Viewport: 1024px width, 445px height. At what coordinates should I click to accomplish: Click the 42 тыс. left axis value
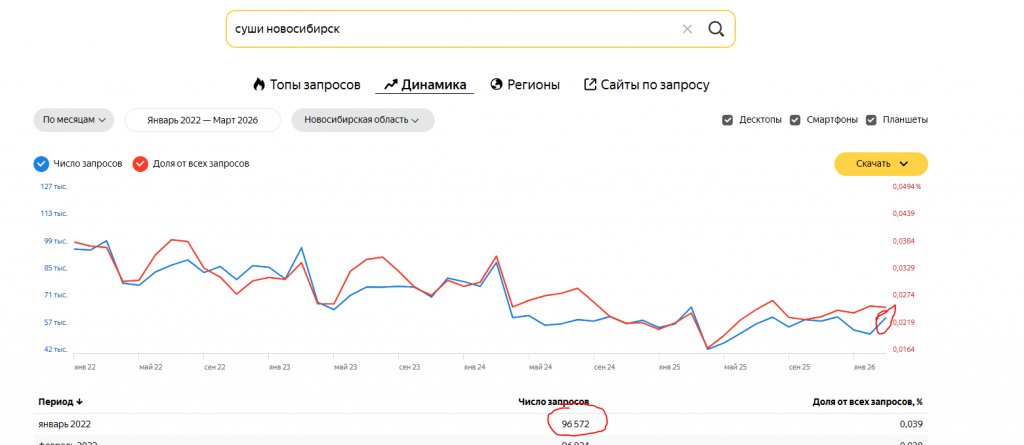(56, 350)
